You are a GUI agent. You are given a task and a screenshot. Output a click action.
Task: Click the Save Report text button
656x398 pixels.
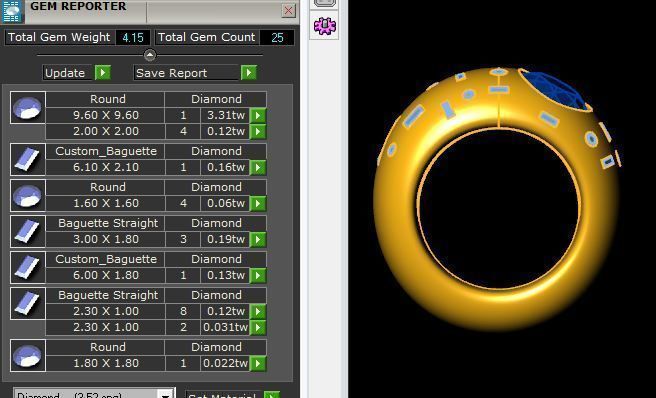point(187,73)
